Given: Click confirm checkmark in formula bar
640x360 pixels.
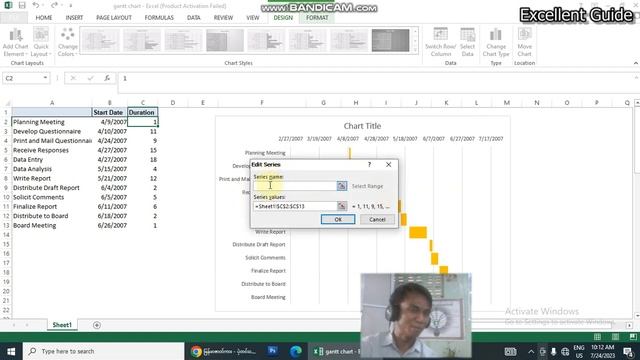Looking at the screenshot, I should [x=90, y=78].
